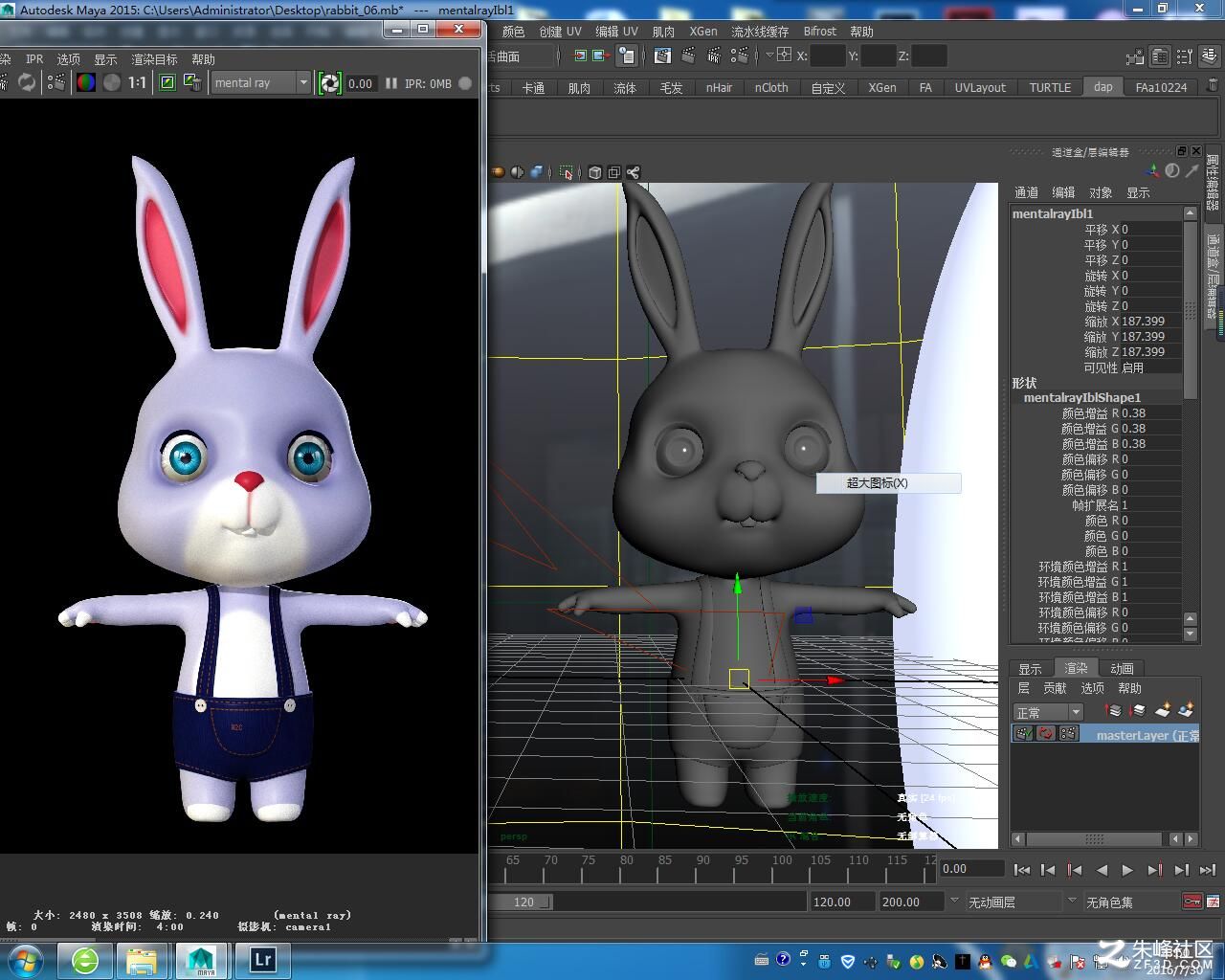Open the 流水线缓存 menu
The height and width of the screenshot is (980, 1225).
click(x=760, y=32)
